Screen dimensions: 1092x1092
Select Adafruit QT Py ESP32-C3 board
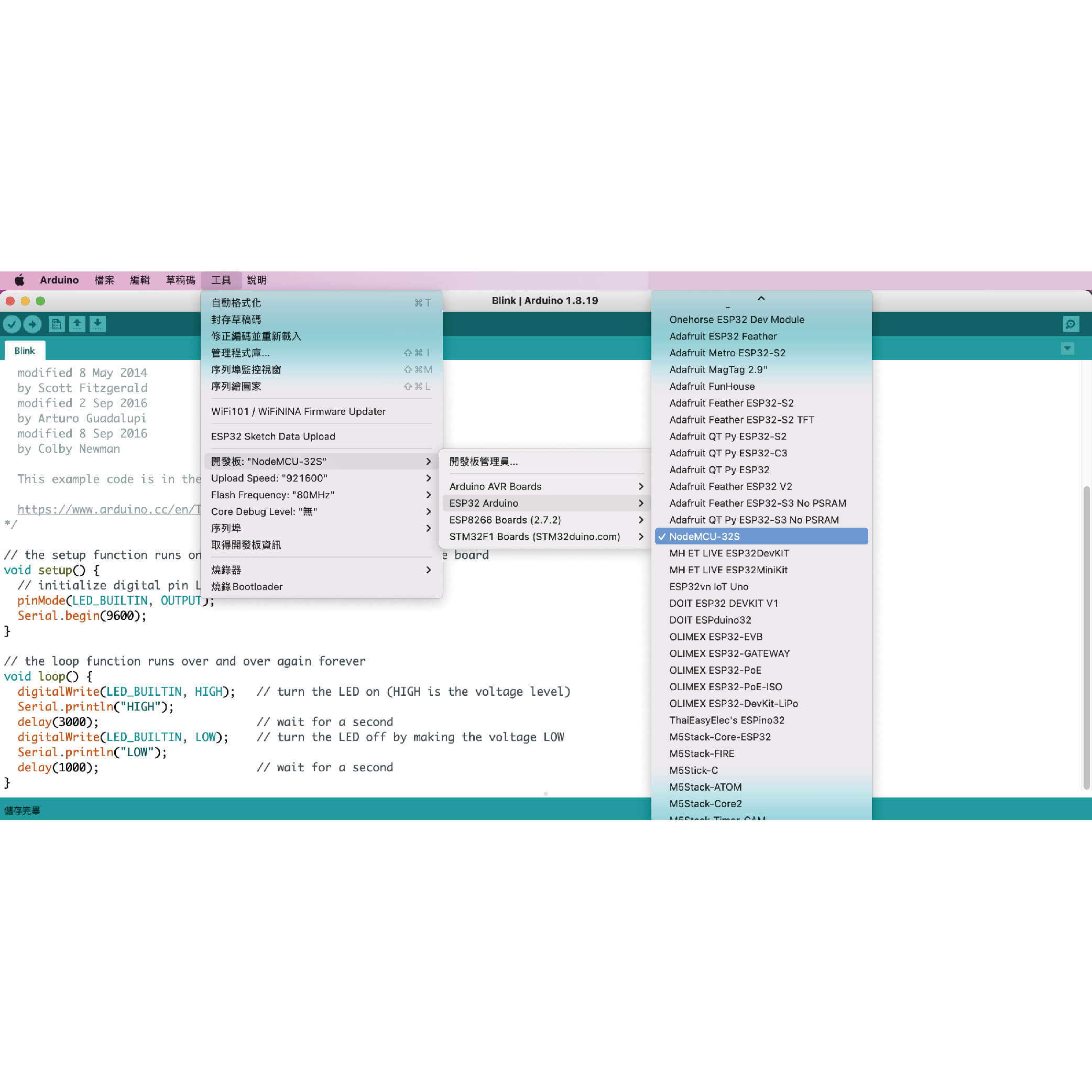(761, 453)
